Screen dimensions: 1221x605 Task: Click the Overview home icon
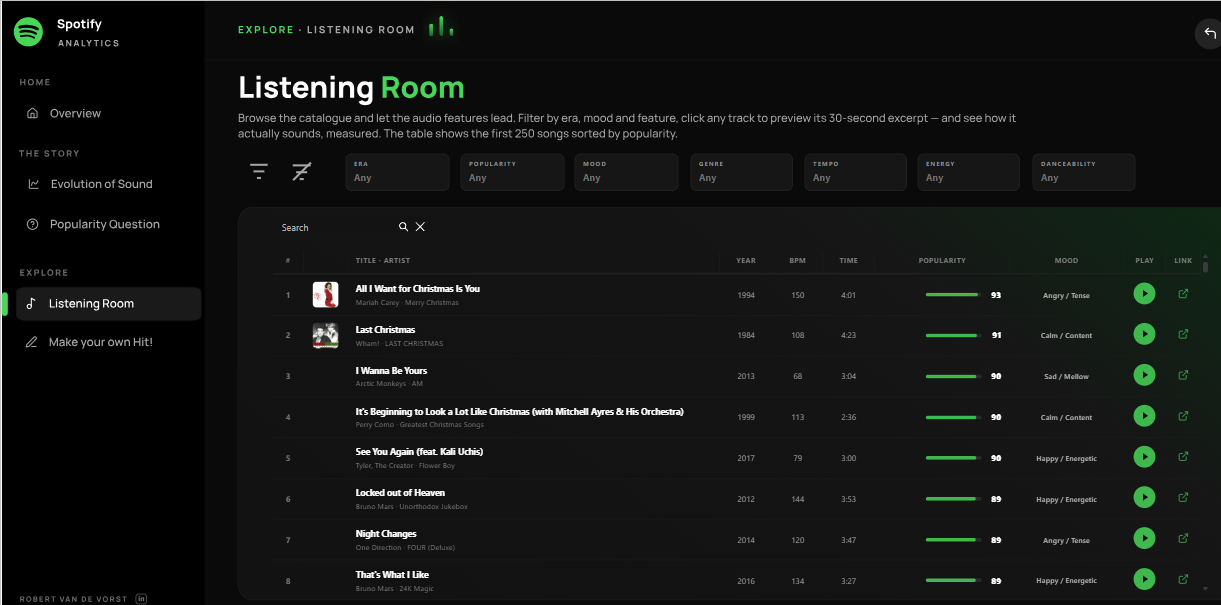[33, 113]
